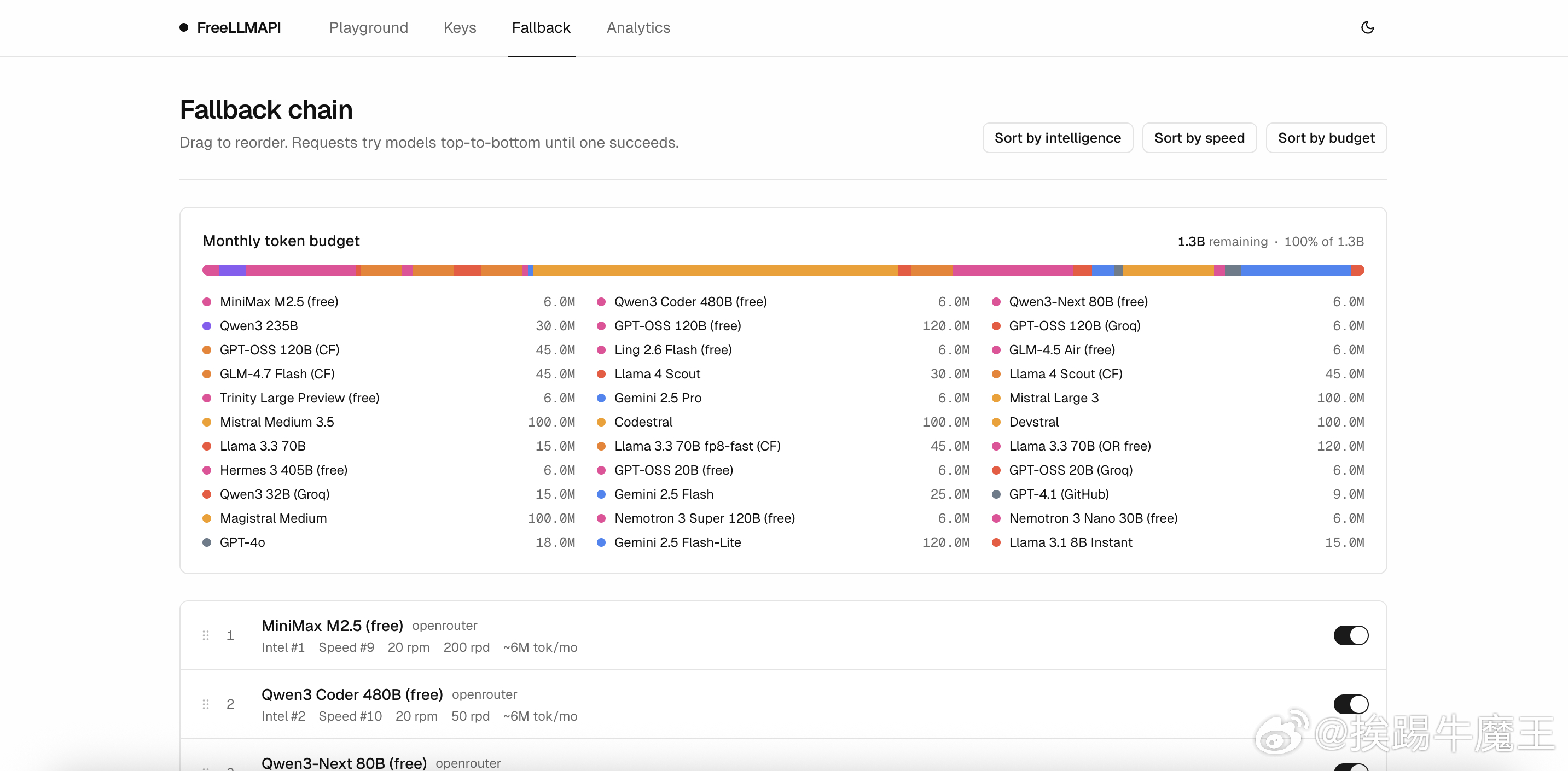Sort the chain by intelligence
This screenshot has height=771, width=1568.
pyautogui.click(x=1058, y=138)
